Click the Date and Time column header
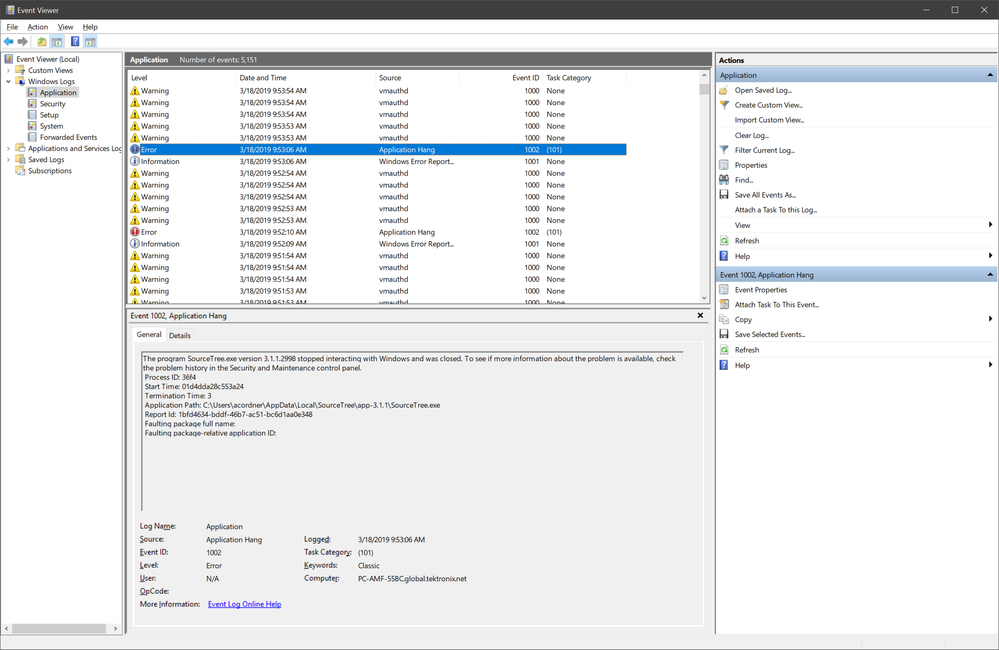The width and height of the screenshot is (999, 650). (x=305, y=78)
